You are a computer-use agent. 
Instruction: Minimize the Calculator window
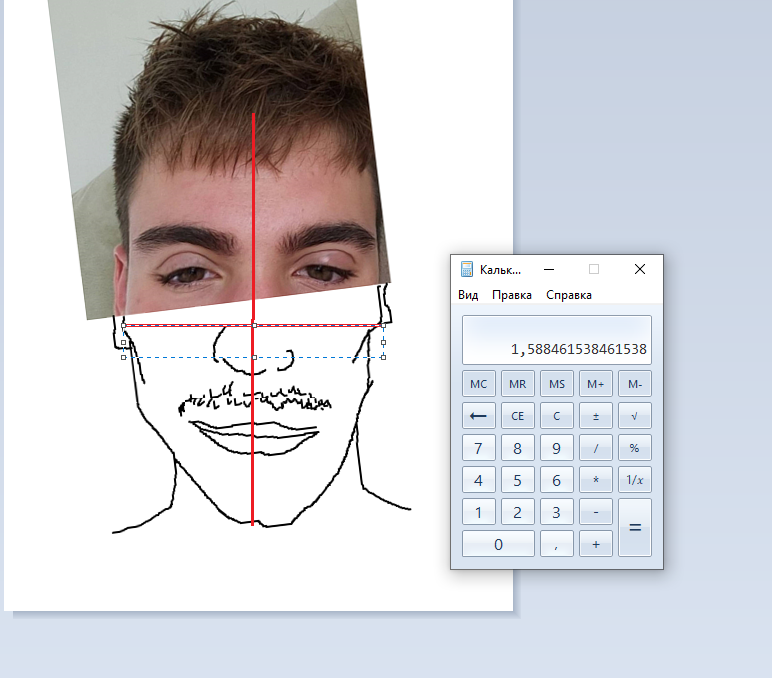point(549,269)
